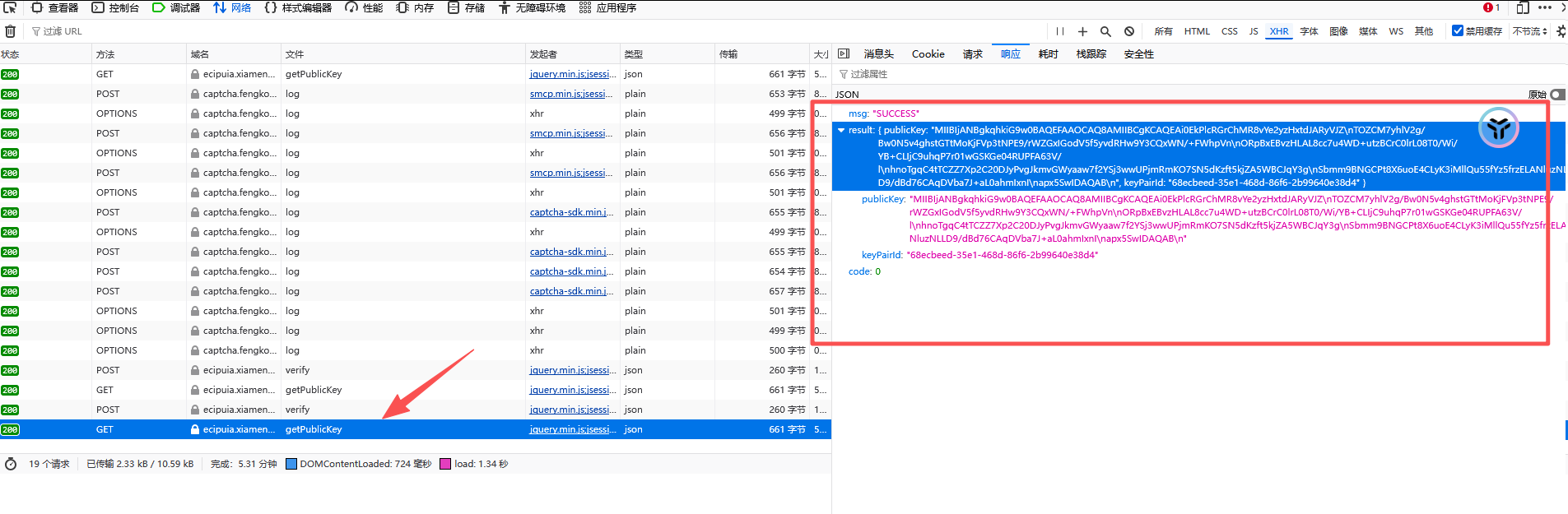Filter requests by 图像 (Images)

tap(1339, 31)
